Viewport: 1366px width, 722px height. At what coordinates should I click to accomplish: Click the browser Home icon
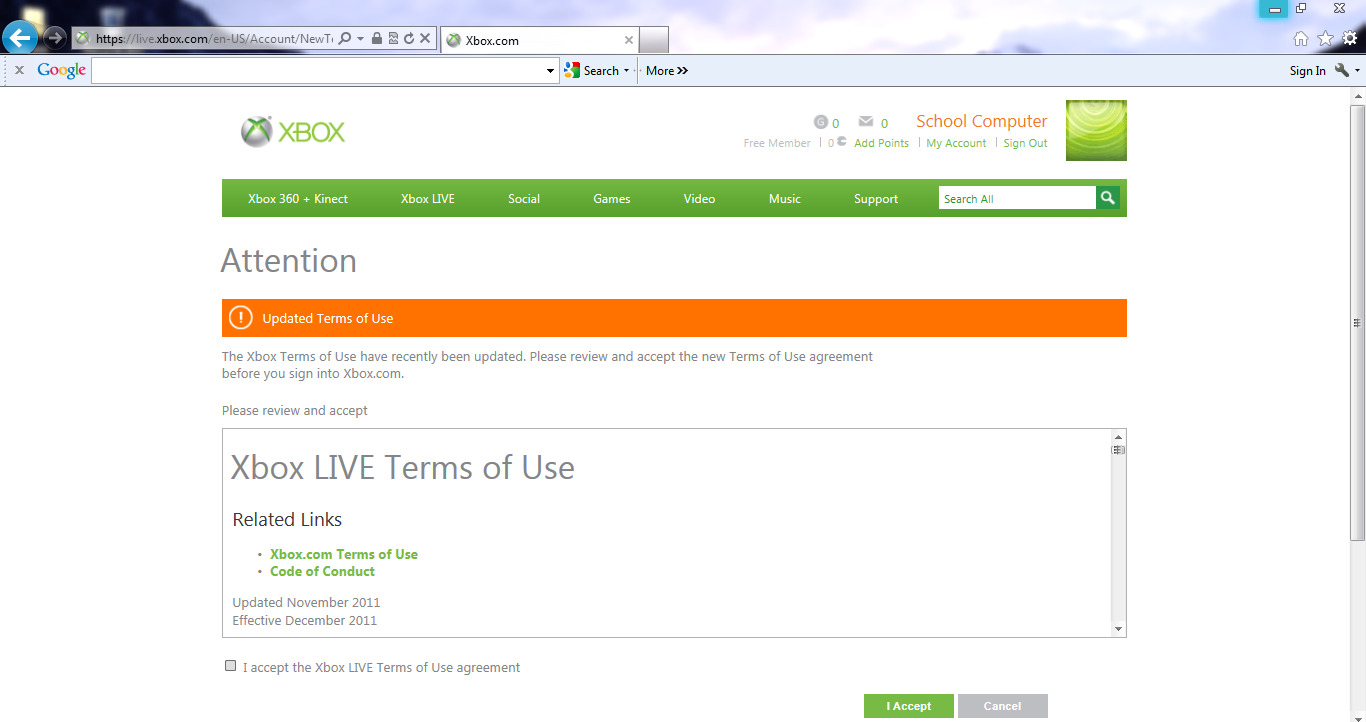(x=1301, y=38)
